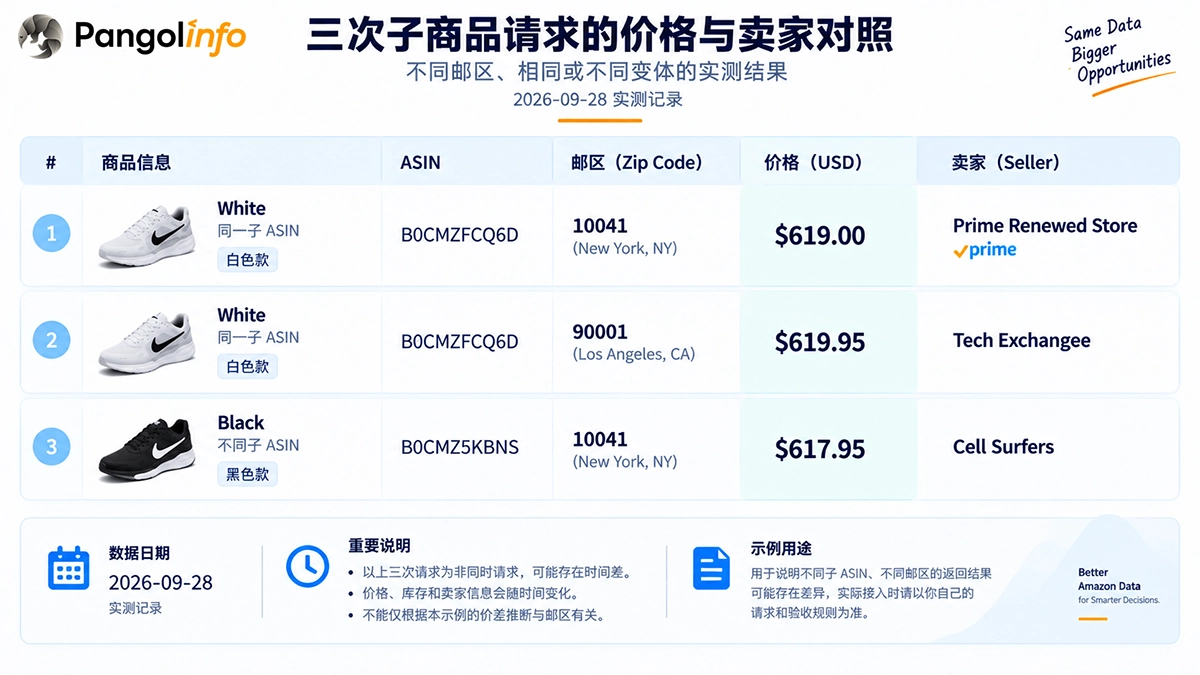The width and height of the screenshot is (1200, 675).
Task: Click the $619.95 price
Action: click(x=820, y=342)
